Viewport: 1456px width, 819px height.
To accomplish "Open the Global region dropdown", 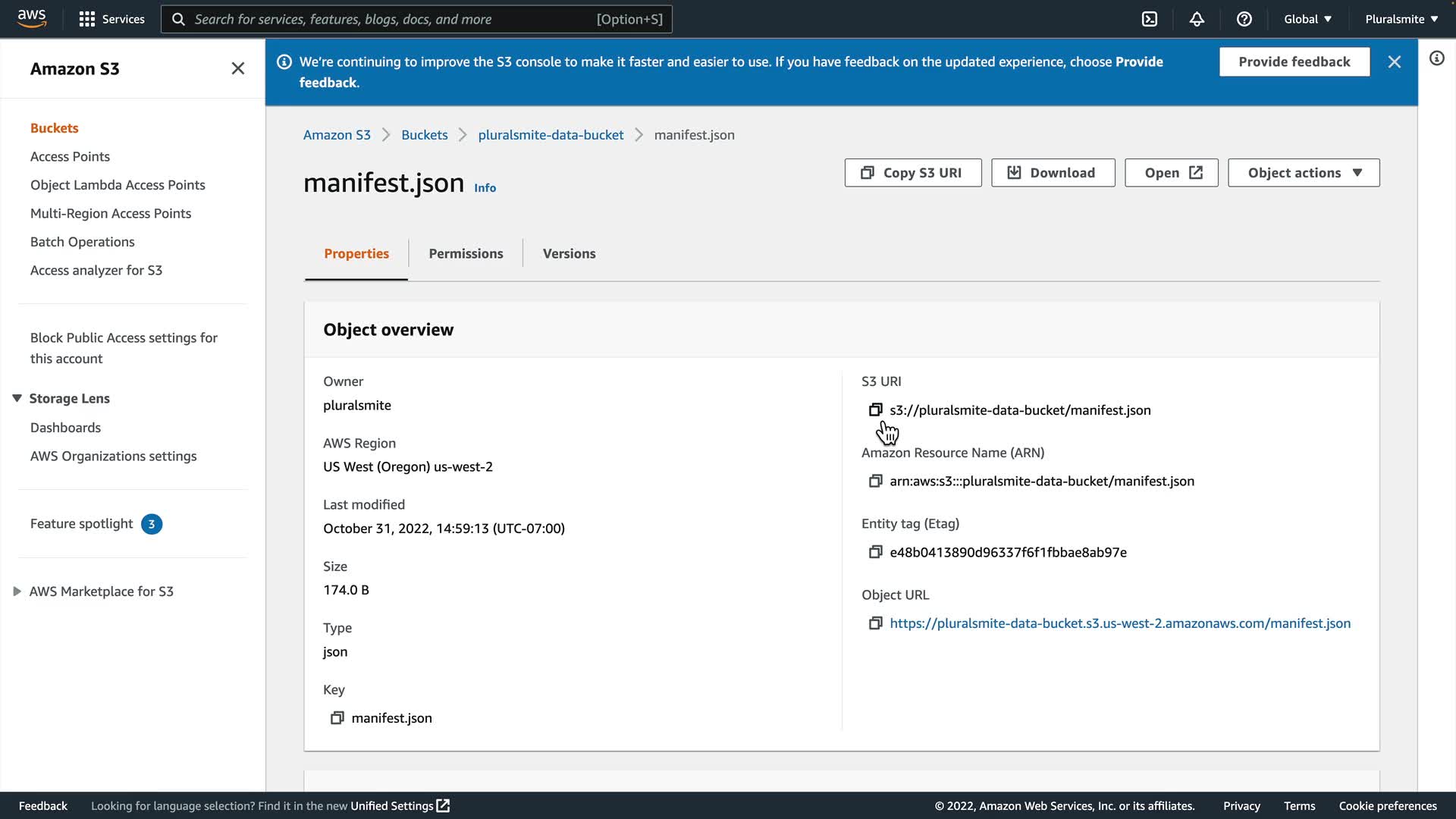I will (x=1307, y=19).
